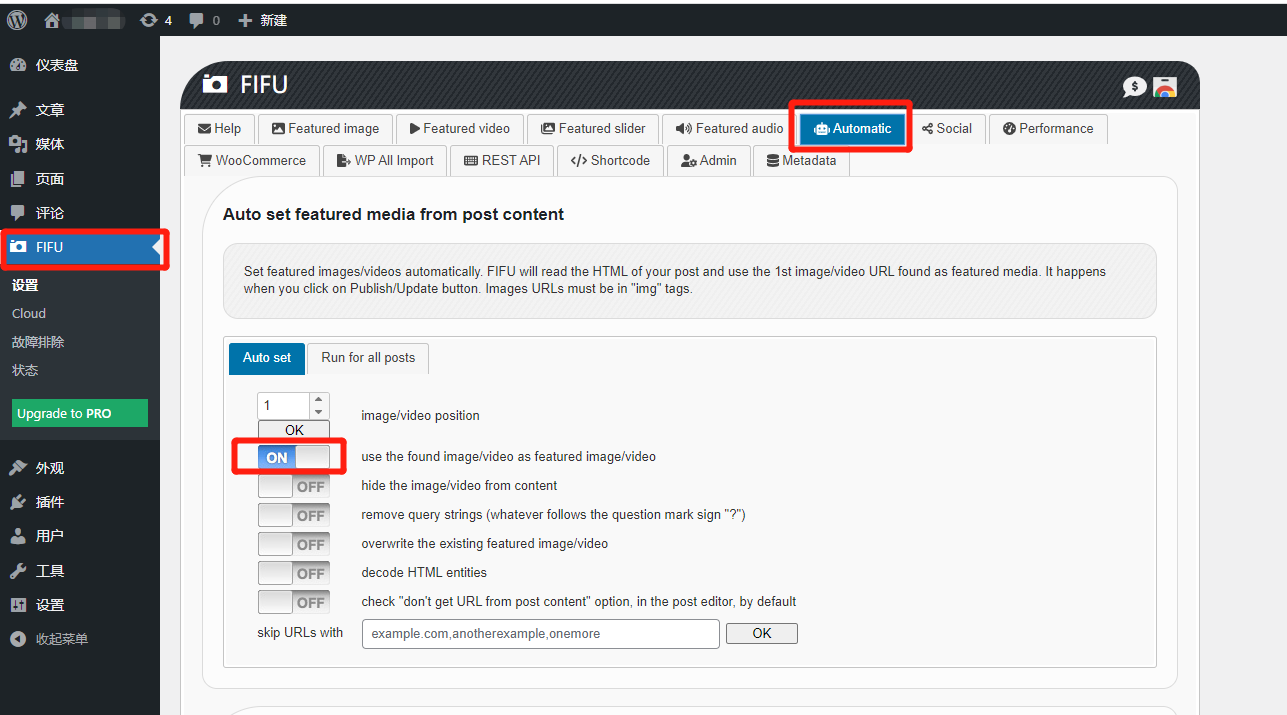The height and width of the screenshot is (715, 1287).
Task: Select the Automatic tab
Action: [852, 129]
